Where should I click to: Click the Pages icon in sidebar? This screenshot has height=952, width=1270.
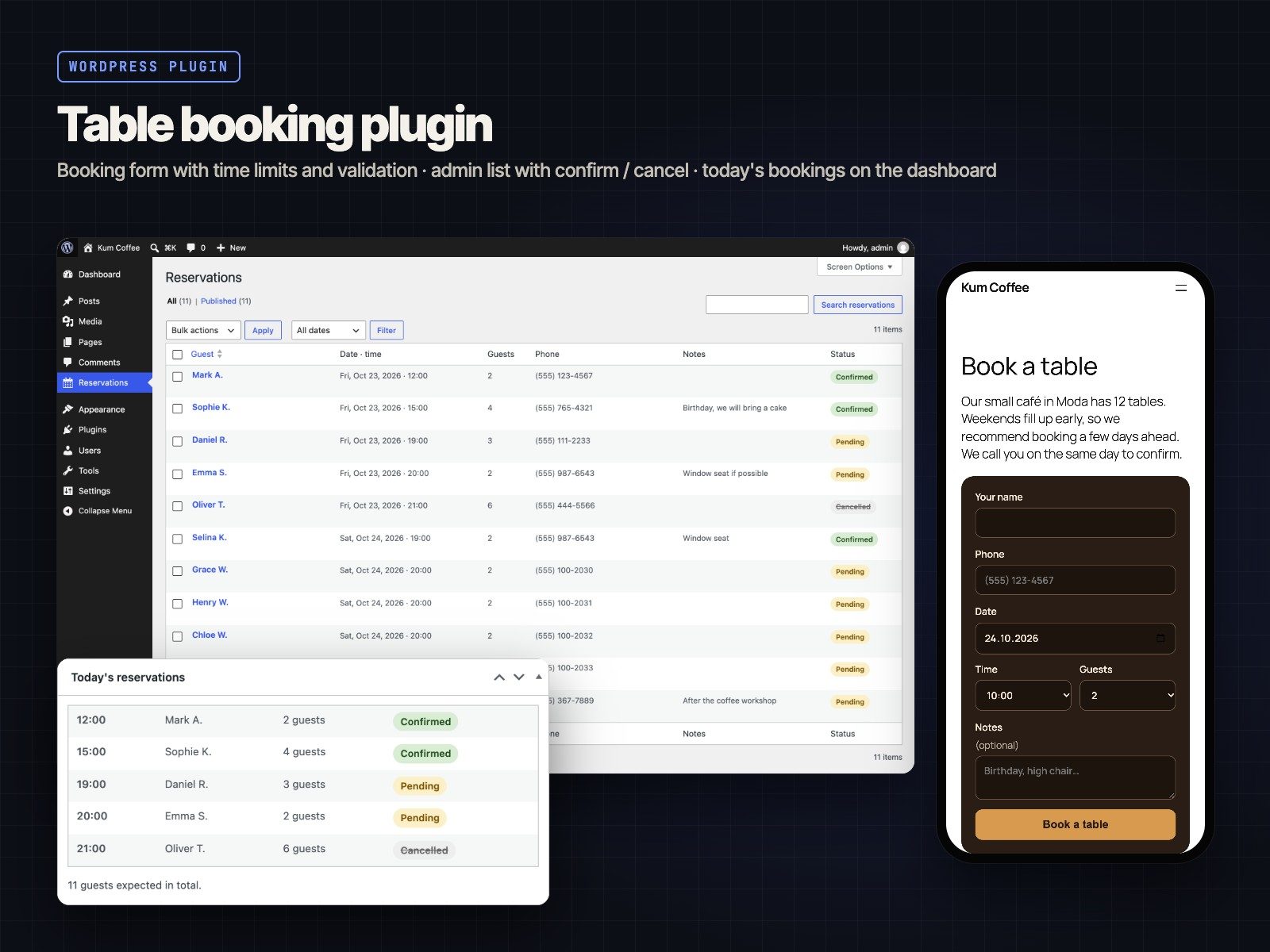pyautogui.click(x=68, y=342)
